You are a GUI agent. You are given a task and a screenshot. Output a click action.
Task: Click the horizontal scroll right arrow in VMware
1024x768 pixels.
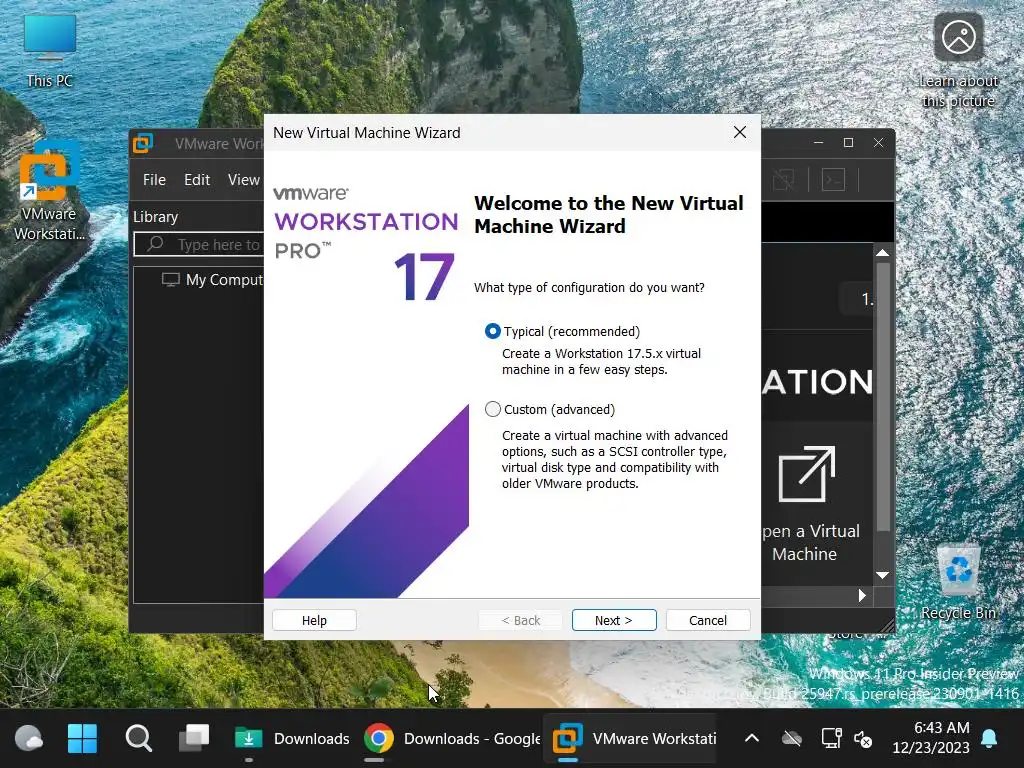pyautogui.click(x=862, y=596)
